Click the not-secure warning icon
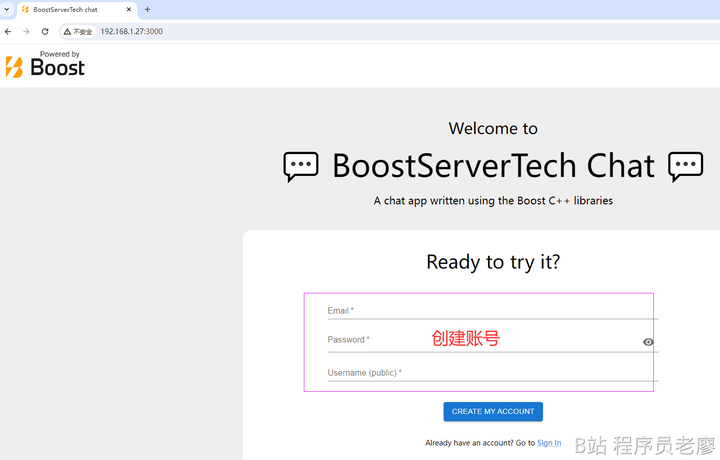This screenshot has width=720, height=460. (x=67, y=32)
